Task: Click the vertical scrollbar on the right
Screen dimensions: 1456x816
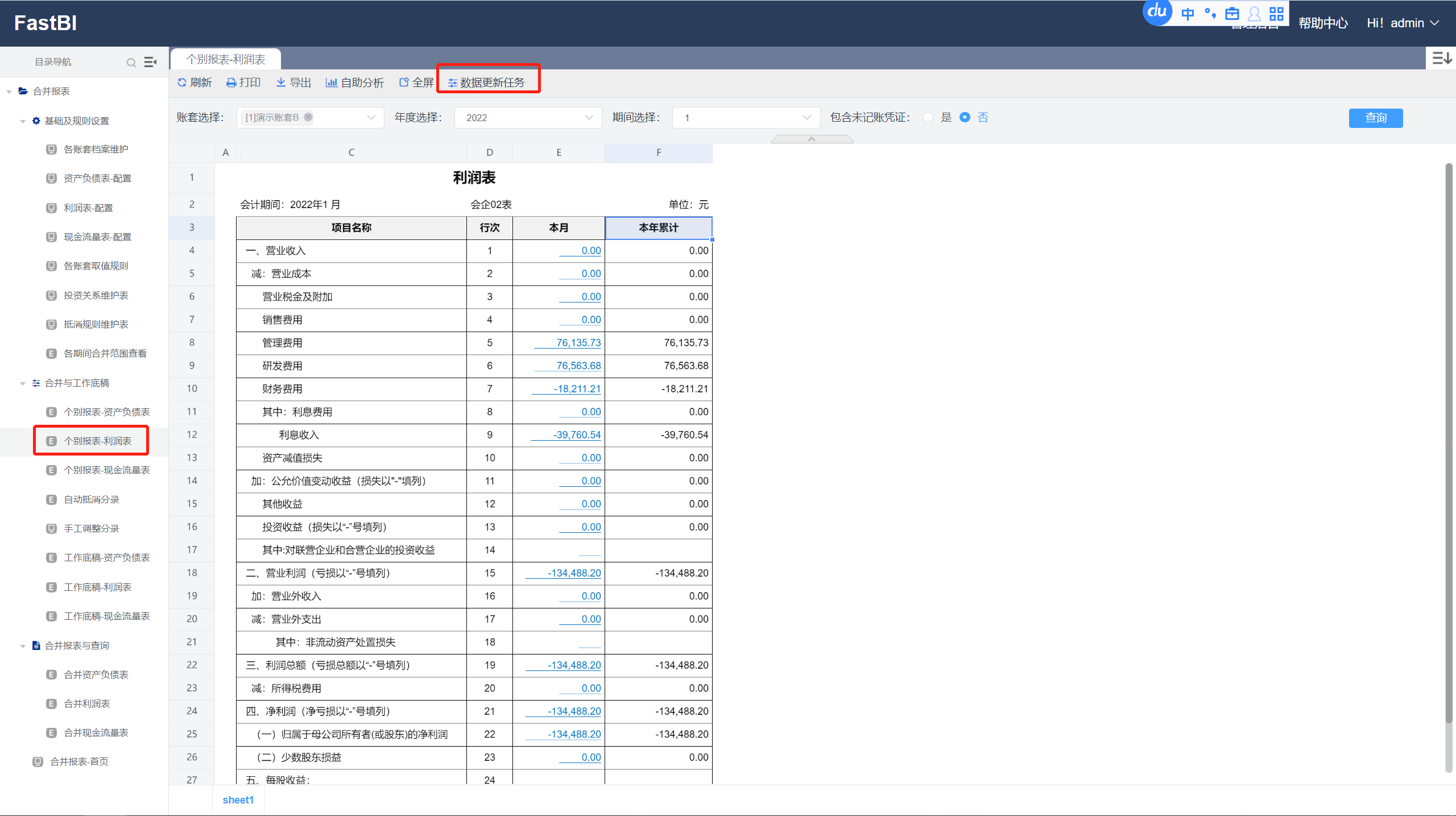Action: [1449, 444]
